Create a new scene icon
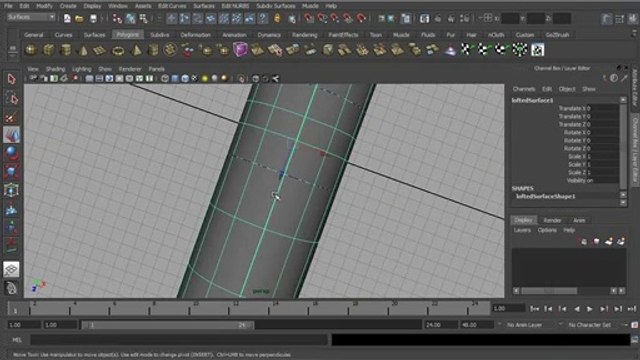This screenshot has width=640, height=360. [x=67, y=18]
